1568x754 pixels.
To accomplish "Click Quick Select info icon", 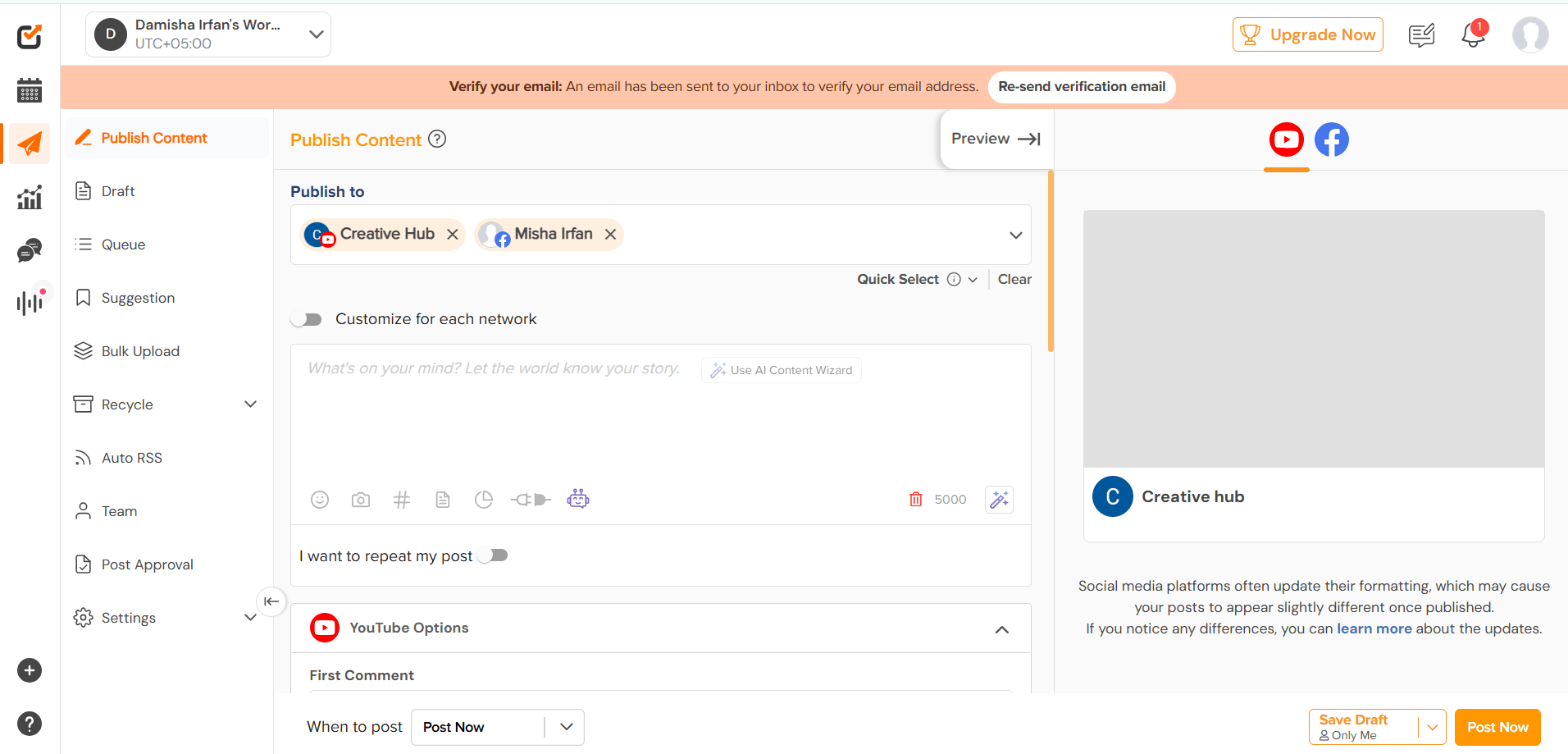I will click(x=954, y=279).
